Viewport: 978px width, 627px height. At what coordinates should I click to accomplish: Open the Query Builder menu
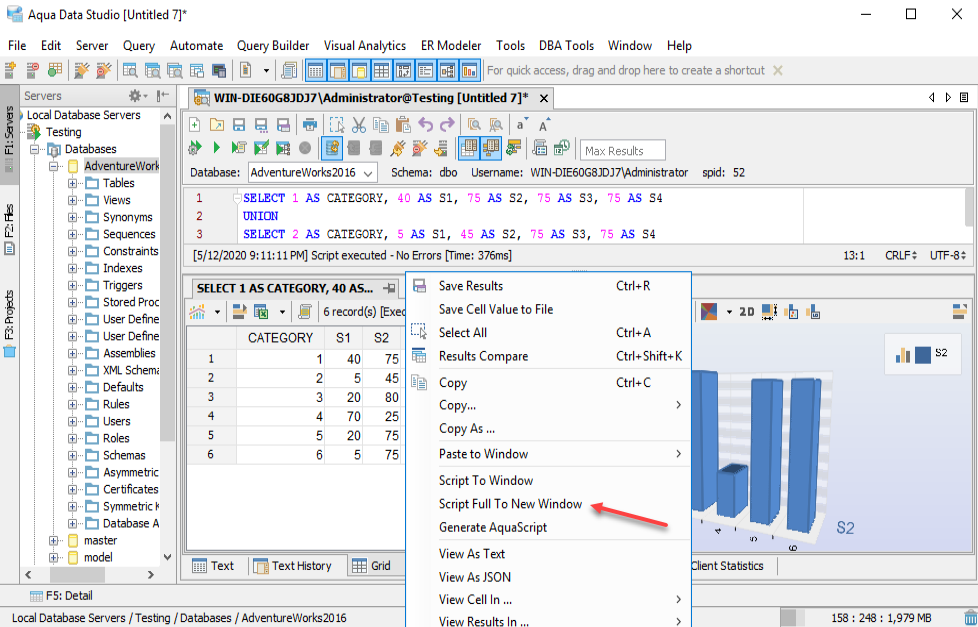tap(273, 45)
